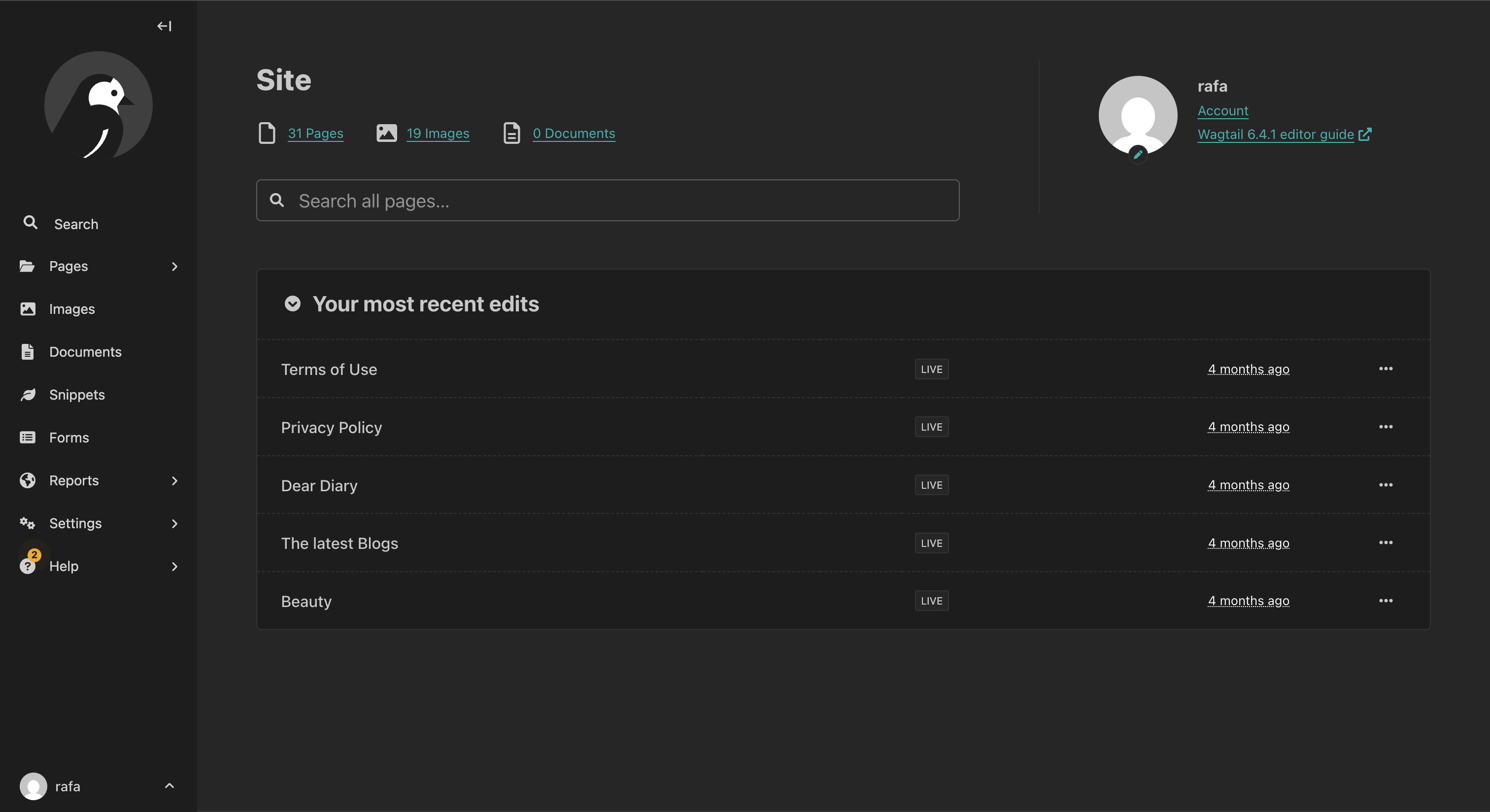Open actions menu for Terms of Use
1490x812 pixels.
[1386, 369]
